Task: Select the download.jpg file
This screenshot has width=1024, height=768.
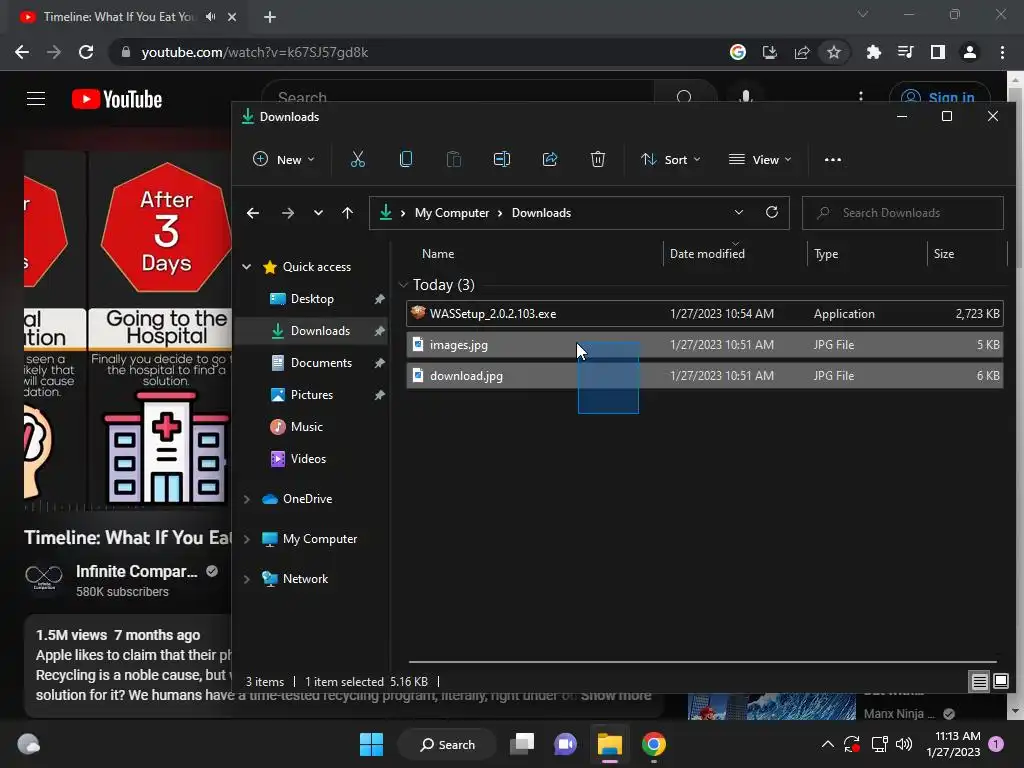Action: (704, 376)
